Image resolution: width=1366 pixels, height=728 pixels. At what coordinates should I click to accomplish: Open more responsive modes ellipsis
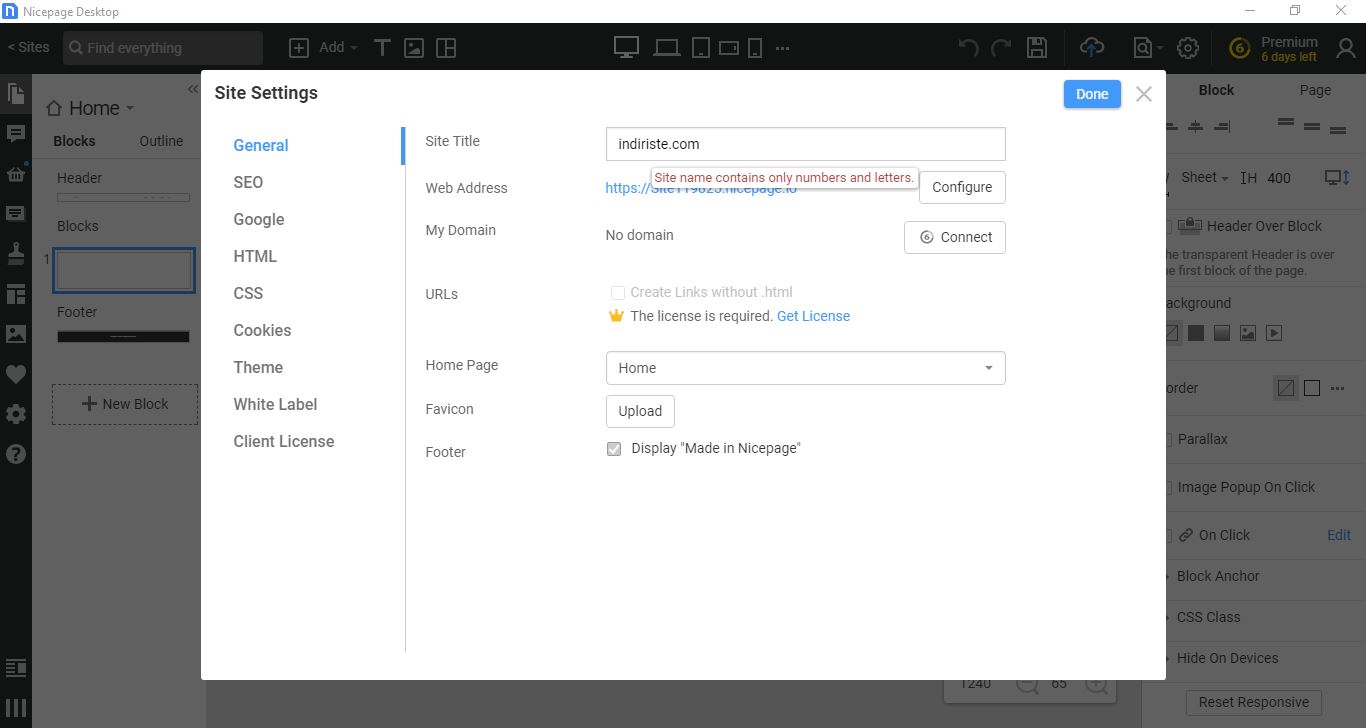point(783,48)
